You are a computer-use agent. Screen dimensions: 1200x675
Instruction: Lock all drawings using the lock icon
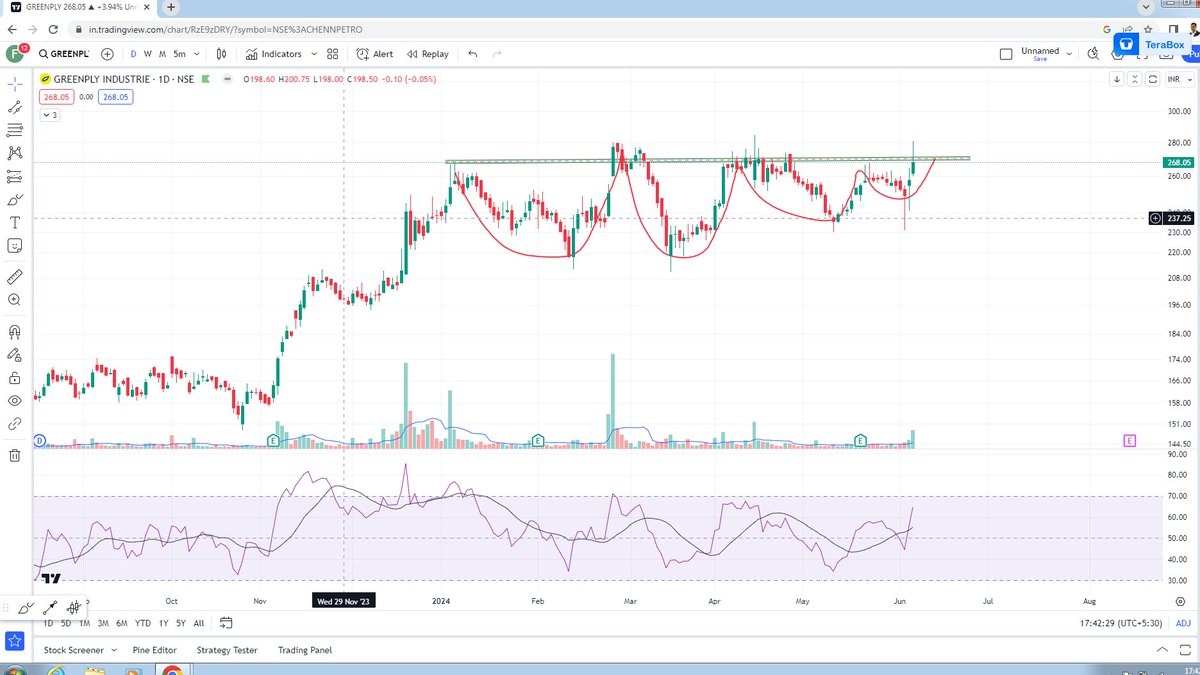13,377
